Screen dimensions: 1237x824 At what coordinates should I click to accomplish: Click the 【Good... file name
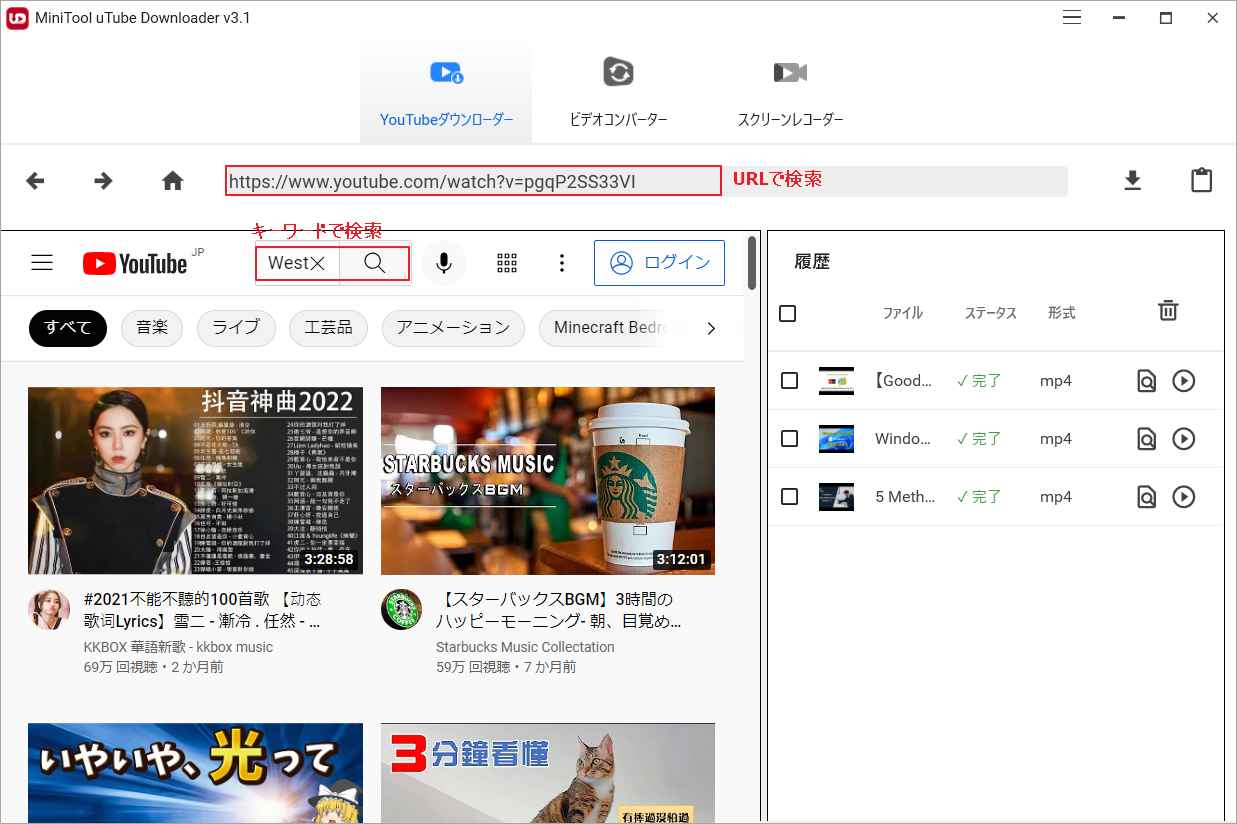[x=904, y=381]
